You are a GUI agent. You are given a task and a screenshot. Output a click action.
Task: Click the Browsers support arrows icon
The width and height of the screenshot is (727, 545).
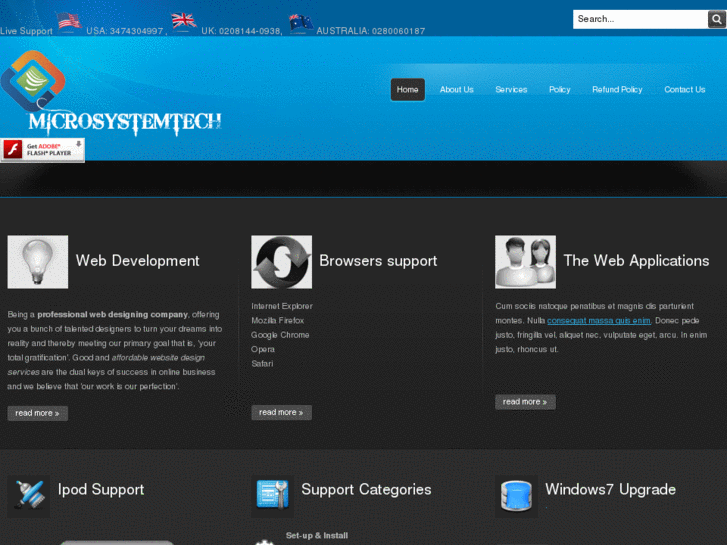tap(281, 262)
